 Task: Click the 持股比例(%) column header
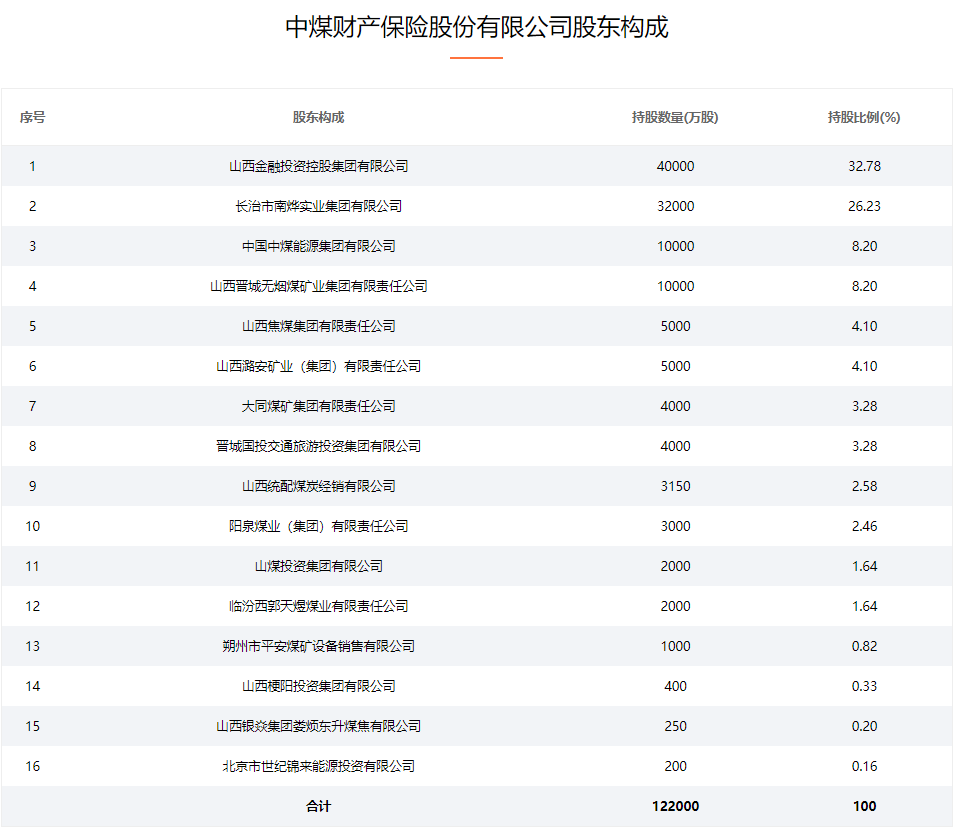tap(863, 117)
